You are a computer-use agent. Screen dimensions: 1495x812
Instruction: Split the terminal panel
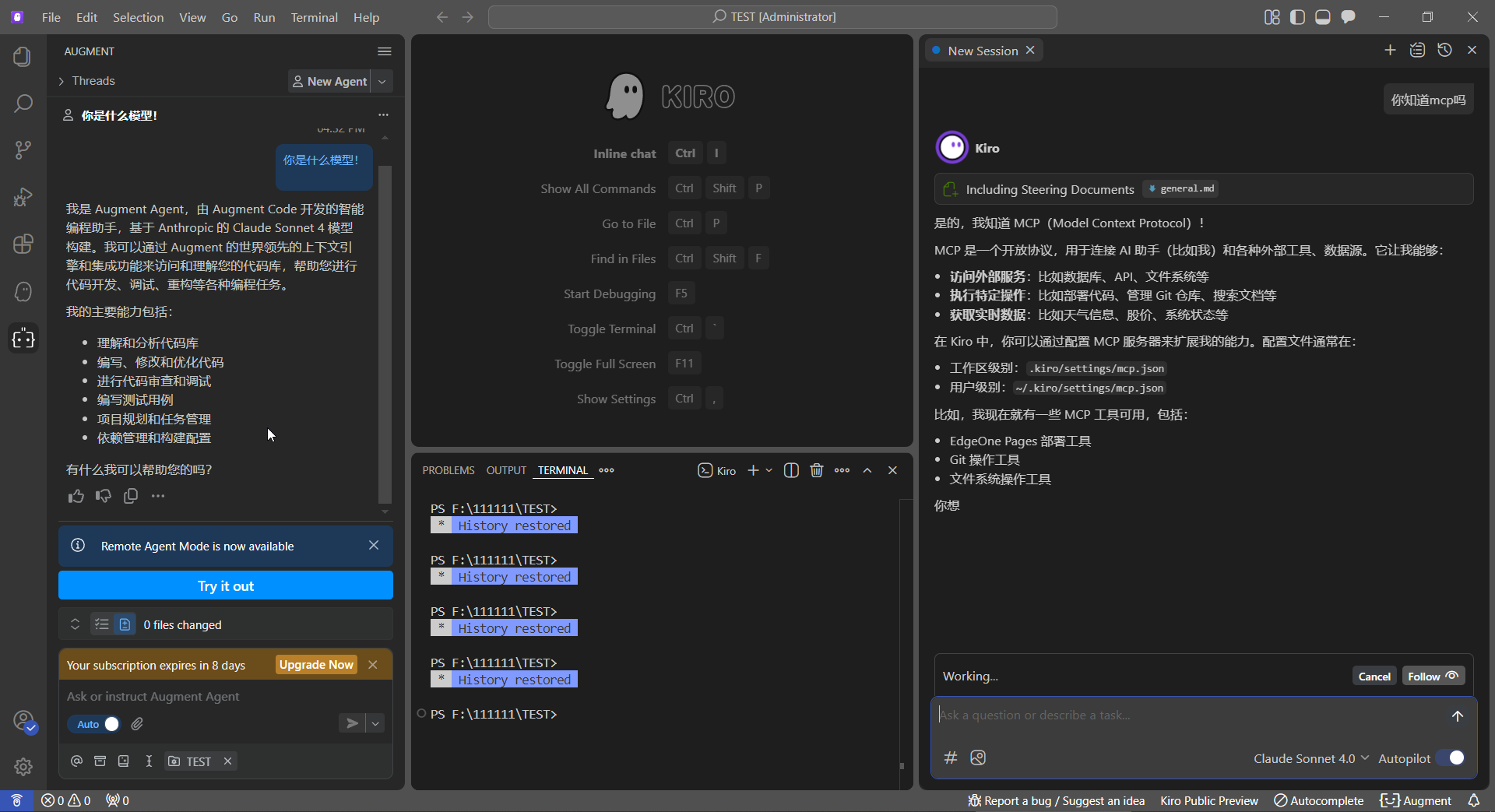point(791,470)
